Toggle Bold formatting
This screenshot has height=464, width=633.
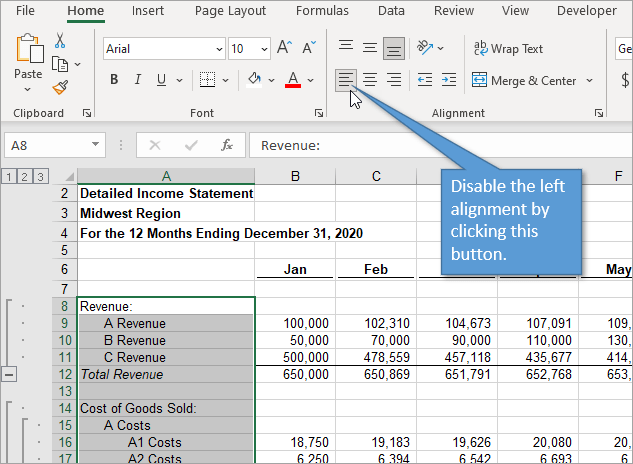point(114,80)
